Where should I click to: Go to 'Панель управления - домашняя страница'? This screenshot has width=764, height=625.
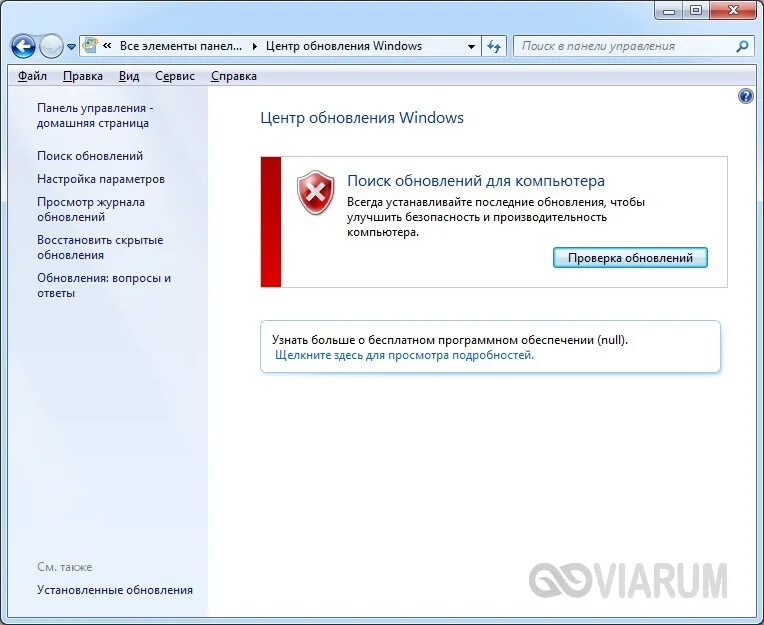pos(95,115)
